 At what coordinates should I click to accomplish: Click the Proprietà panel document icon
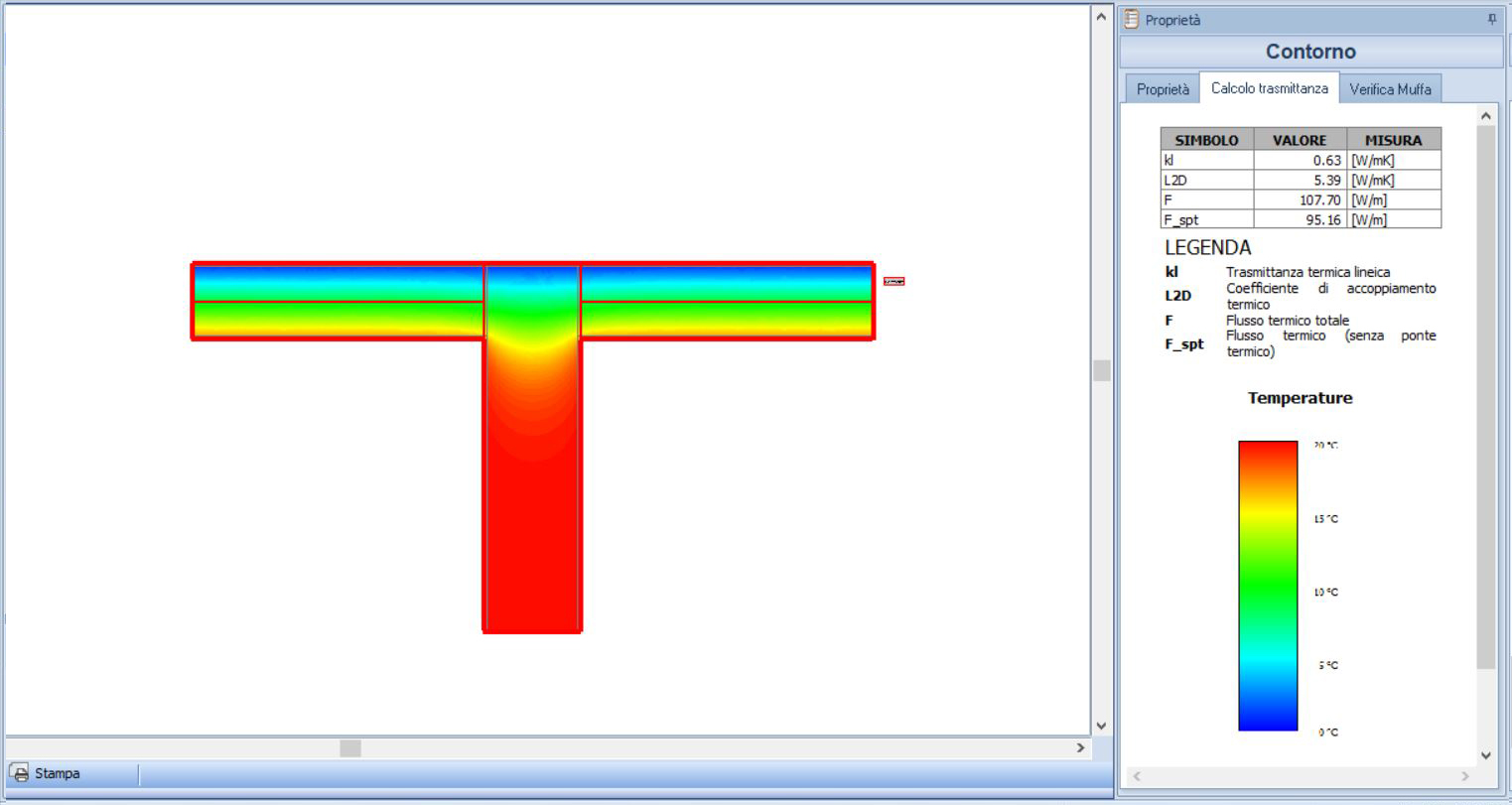pyautogui.click(x=1132, y=20)
